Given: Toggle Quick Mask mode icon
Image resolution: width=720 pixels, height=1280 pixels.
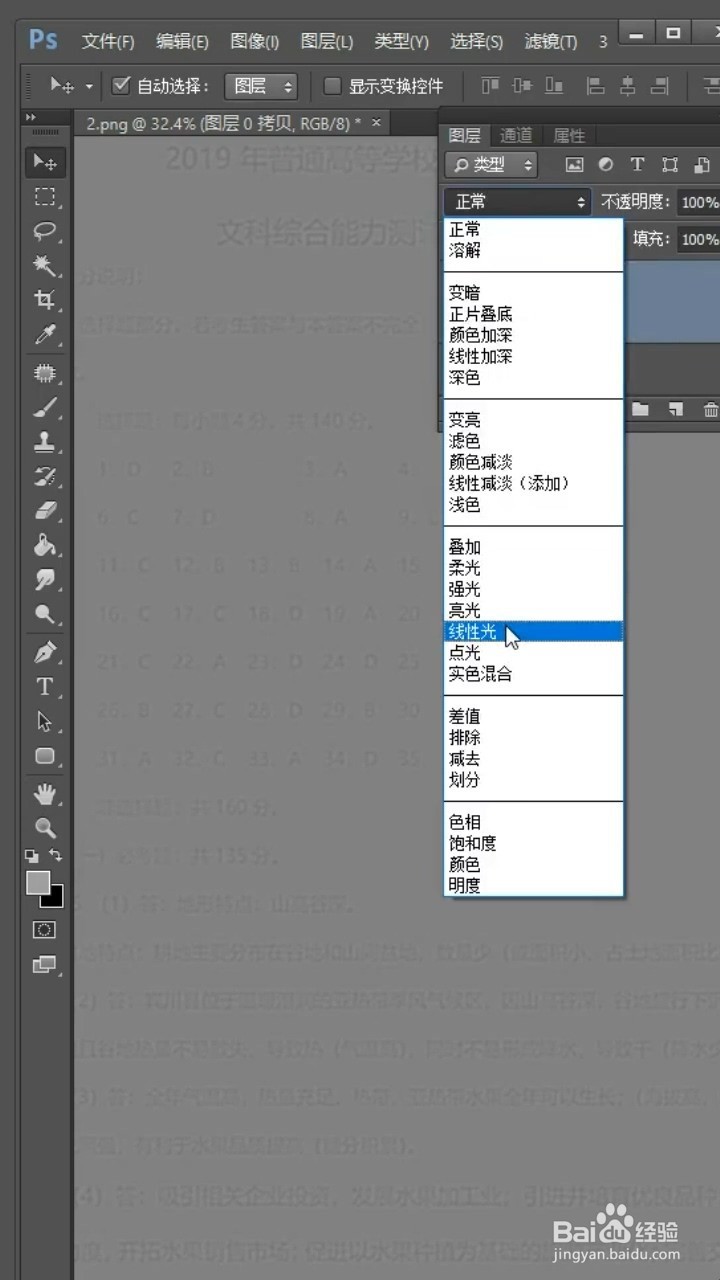Looking at the screenshot, I should coord(45,930).
